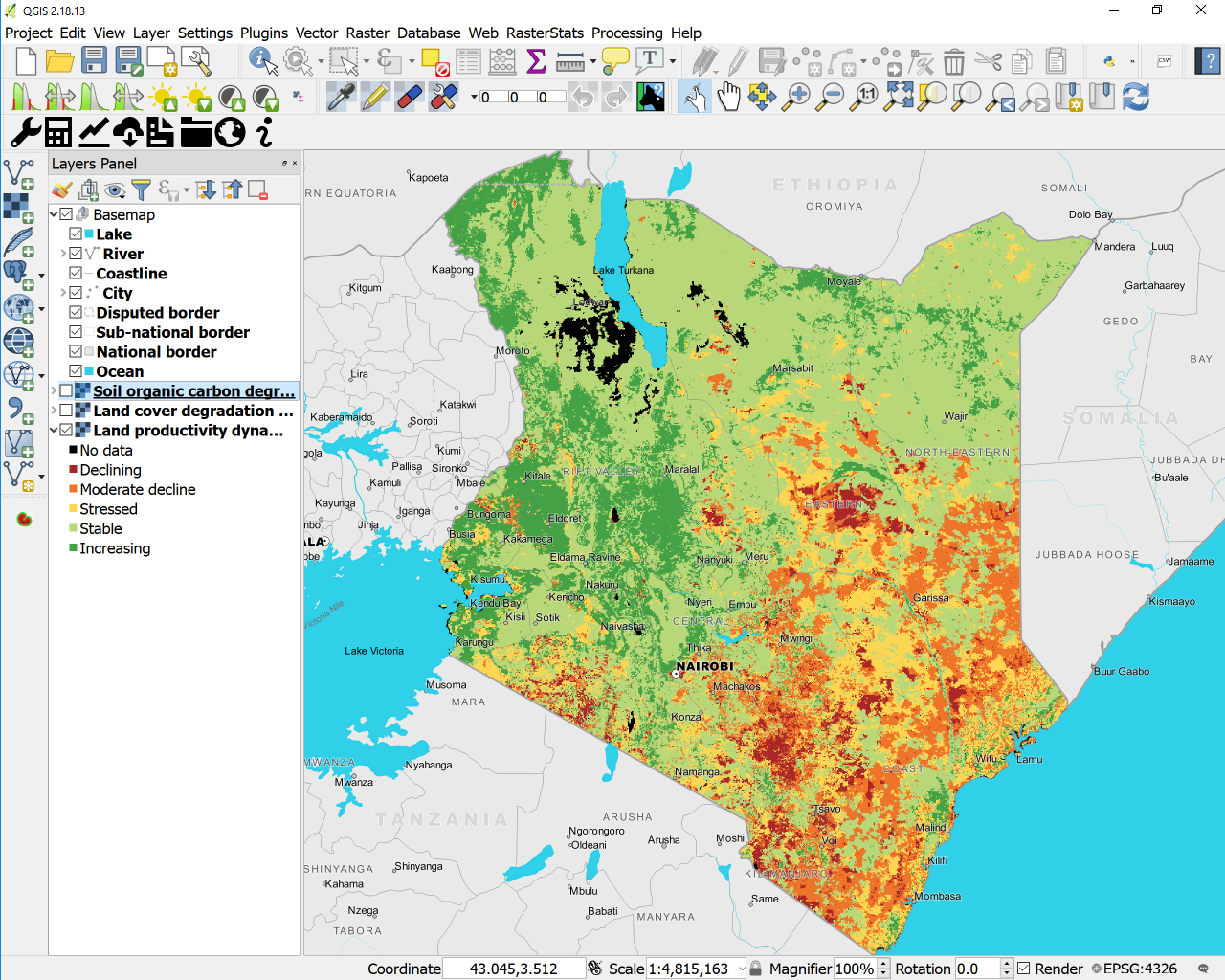Enable the Soil organic carbon layer checkbox
This screenshot has width=1225, height=980.
tap(66, 390)
